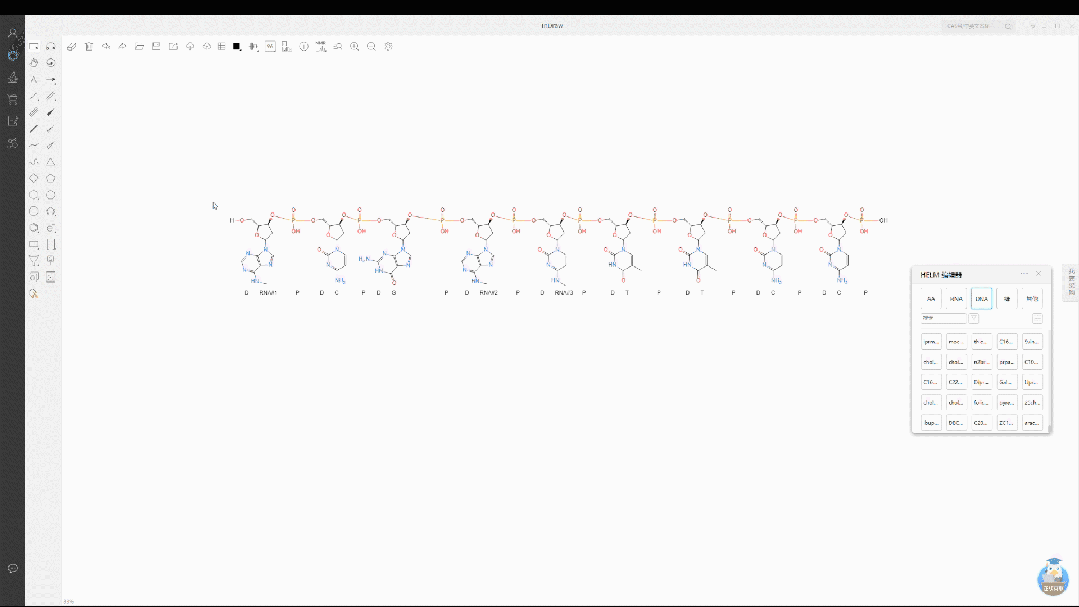Click the zoom out magnifier icon
1079x607 pixels.
pos(372,46)
